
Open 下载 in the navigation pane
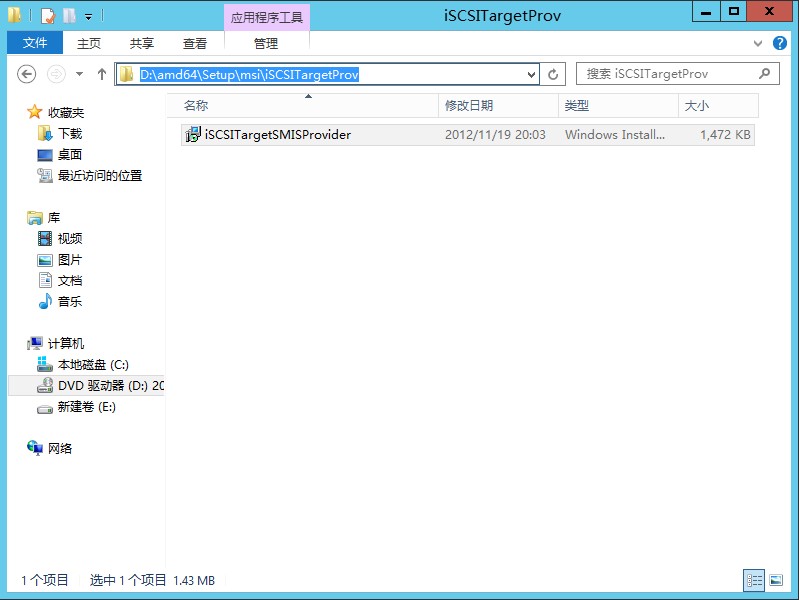click(x=70, y=134)
